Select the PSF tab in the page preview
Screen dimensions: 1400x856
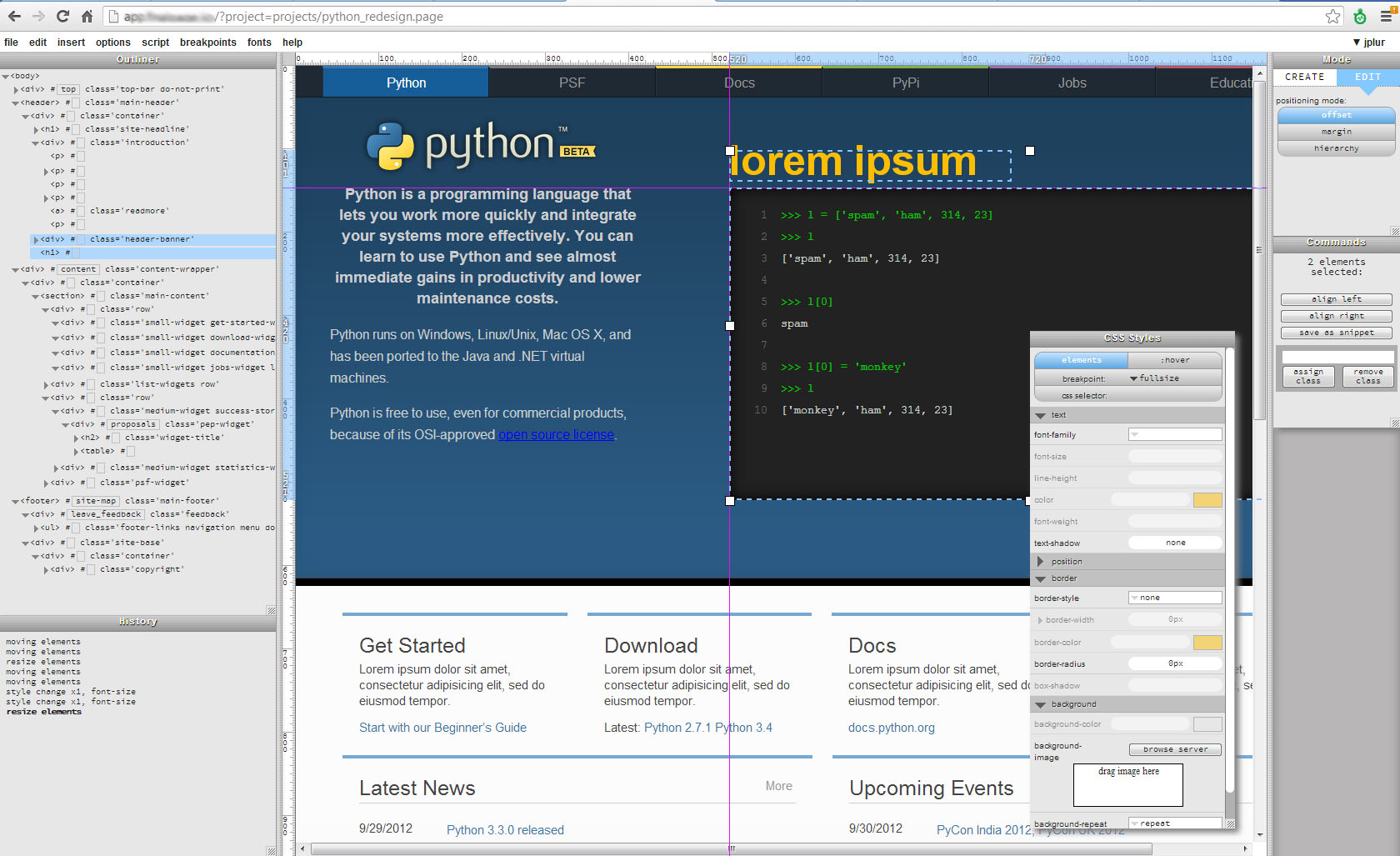[x=572, y=83]
